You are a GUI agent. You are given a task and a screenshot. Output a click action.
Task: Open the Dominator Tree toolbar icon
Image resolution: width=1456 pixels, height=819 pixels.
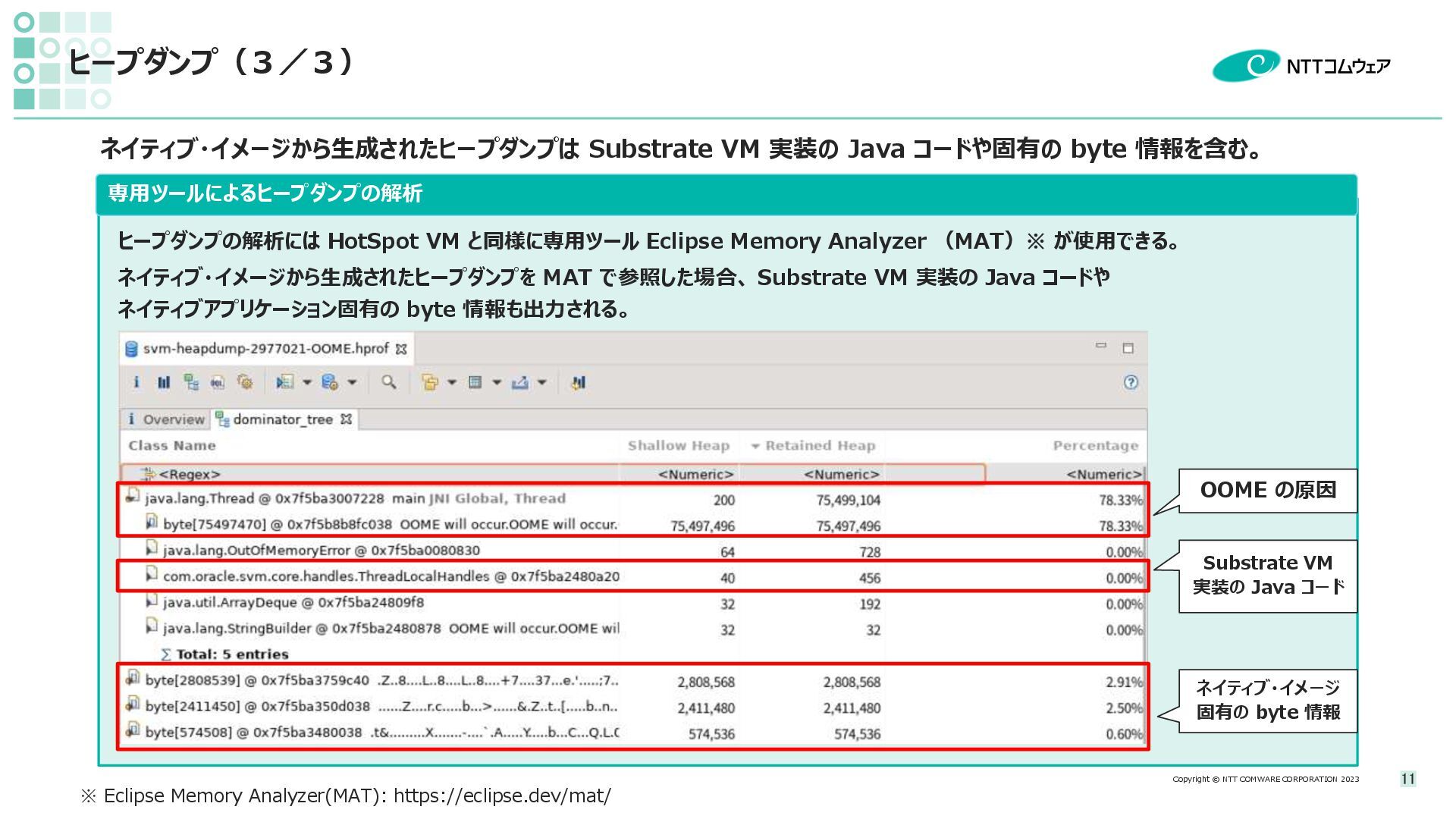[191, 382]
